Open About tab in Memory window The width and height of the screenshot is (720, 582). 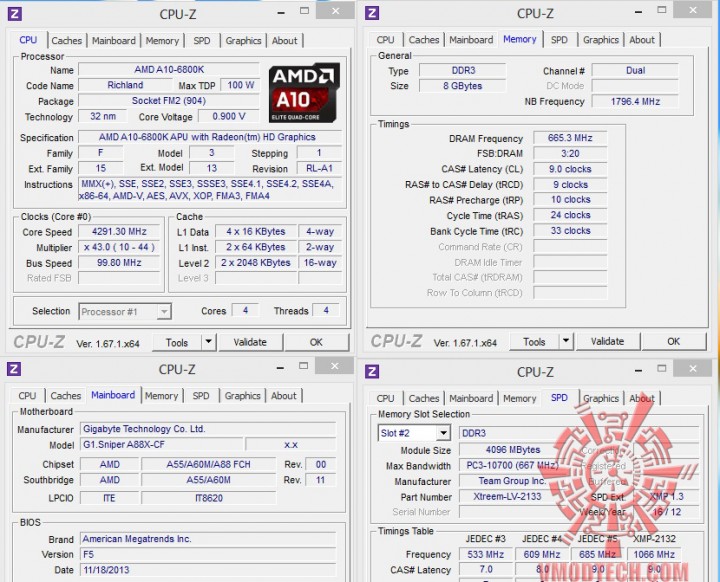click(641, 40)
